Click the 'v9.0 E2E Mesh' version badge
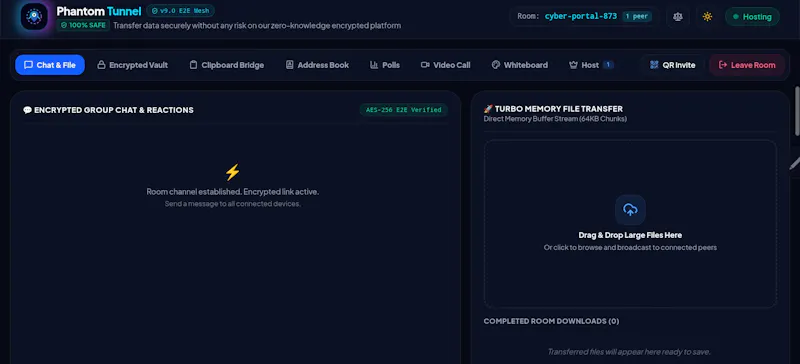800x364 pixels. point(181,10)
